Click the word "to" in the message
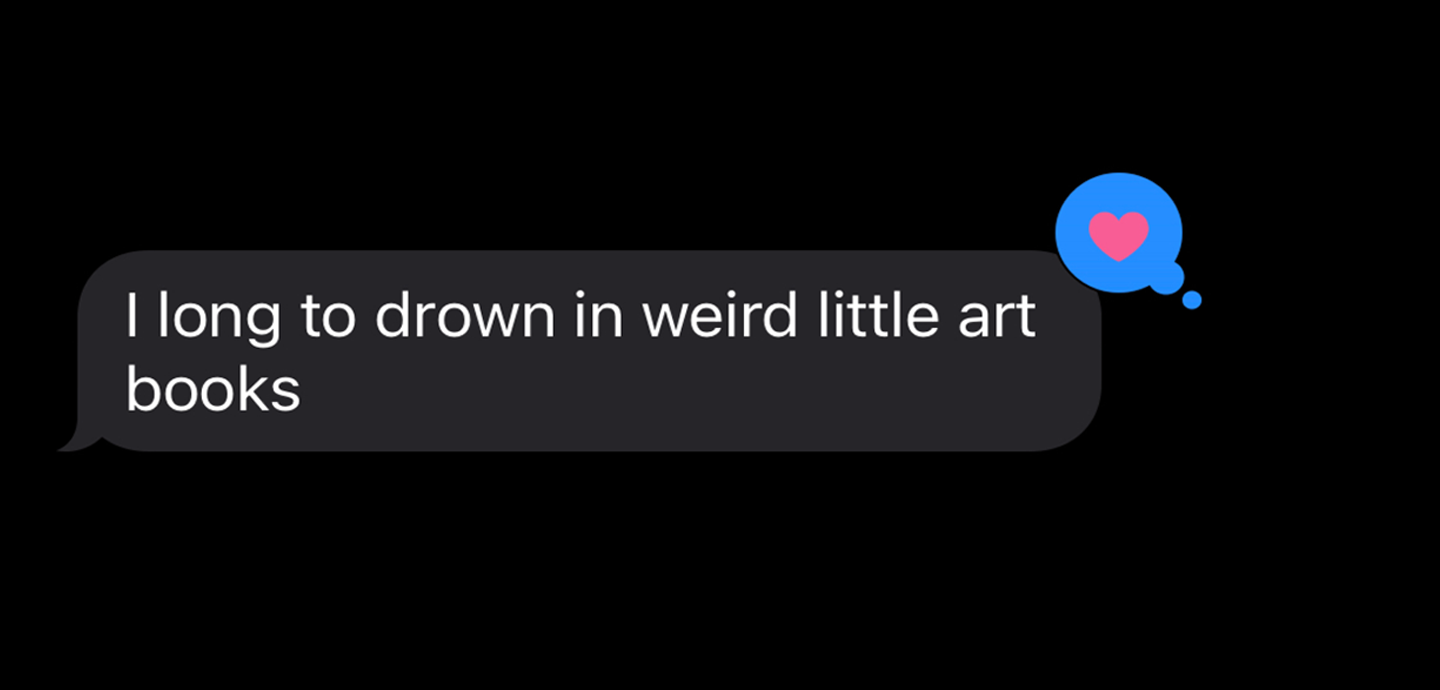 (327, 317)
